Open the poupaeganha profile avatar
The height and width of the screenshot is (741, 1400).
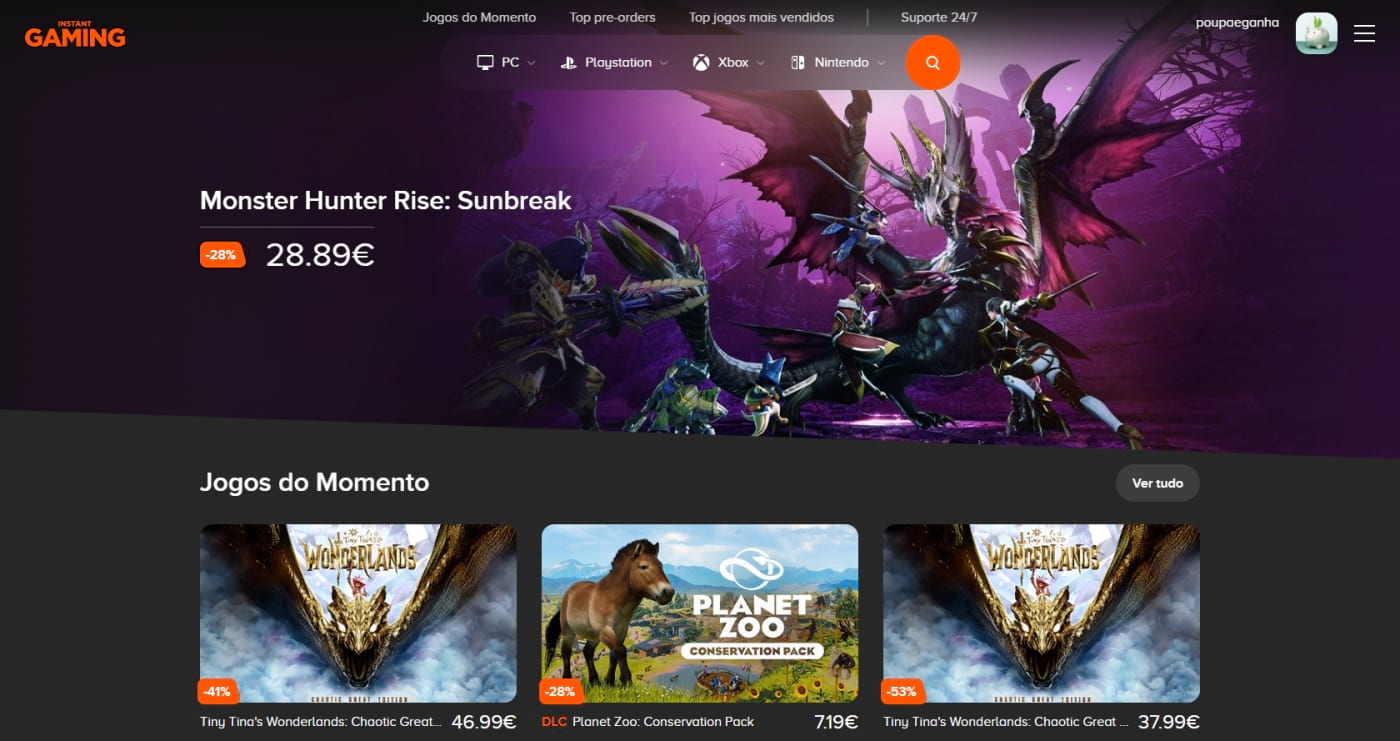click(1316, 34)
